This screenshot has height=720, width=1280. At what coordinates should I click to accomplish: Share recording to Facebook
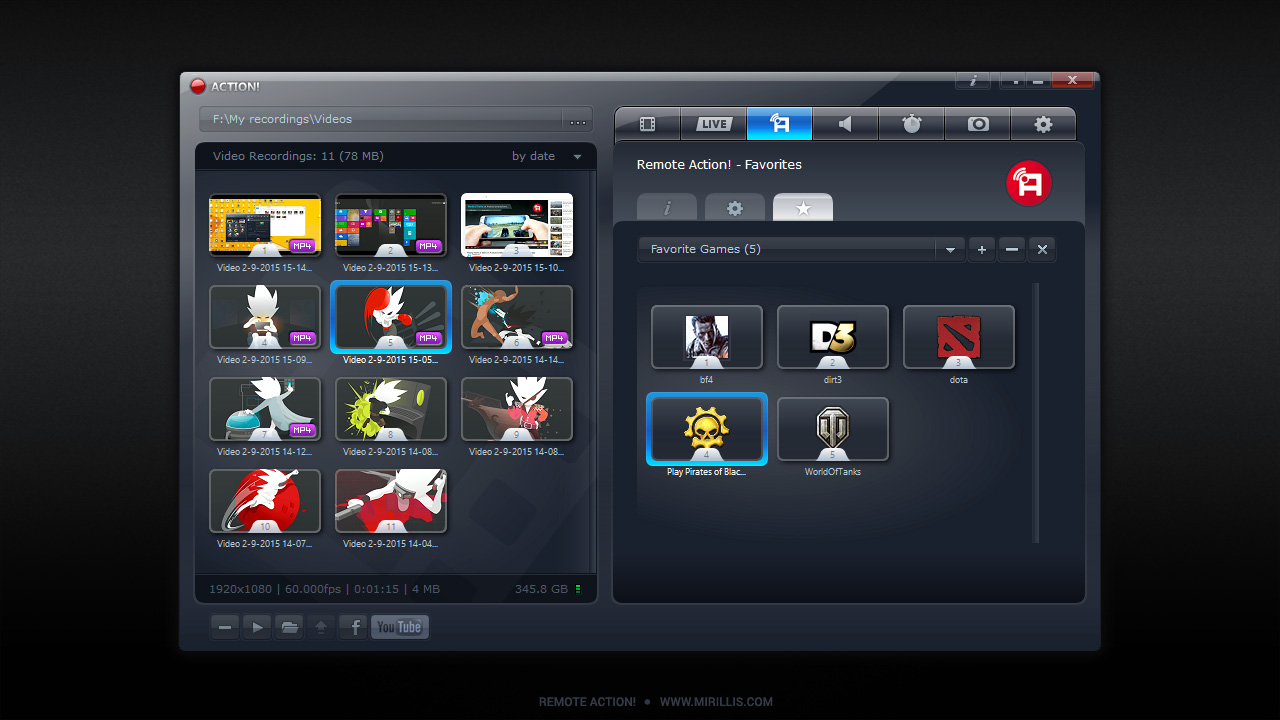coord(353,627)
